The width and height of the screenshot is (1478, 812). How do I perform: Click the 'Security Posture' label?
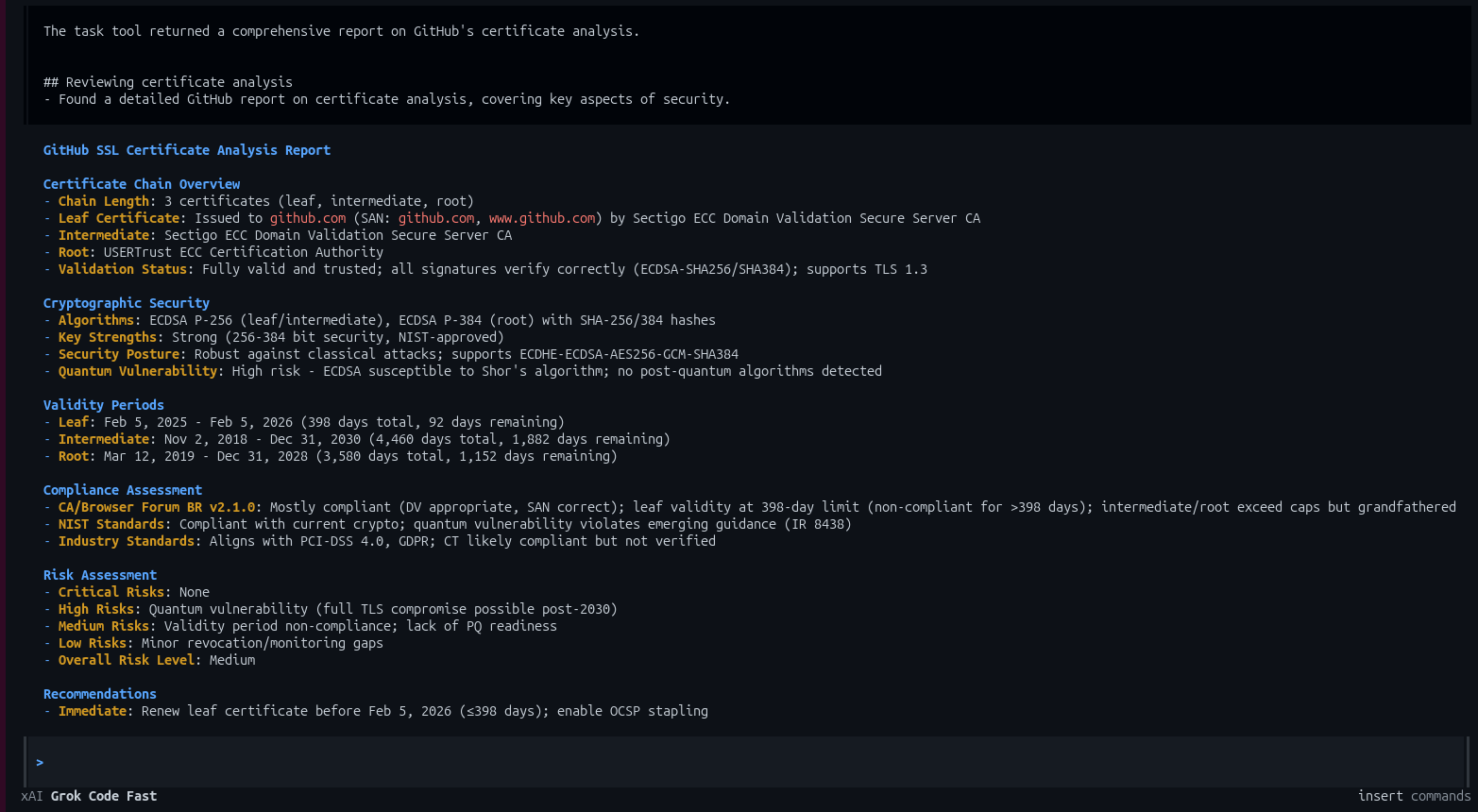tap(119, 354)
